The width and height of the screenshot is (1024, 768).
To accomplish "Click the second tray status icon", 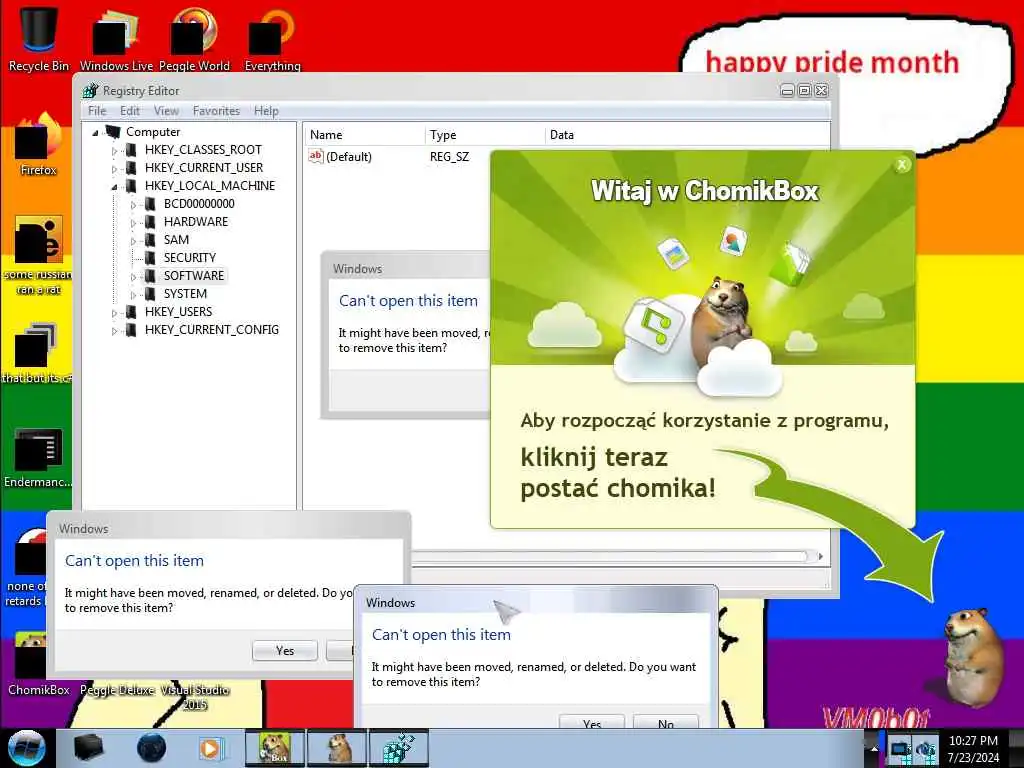I will (x=925, y=751).
